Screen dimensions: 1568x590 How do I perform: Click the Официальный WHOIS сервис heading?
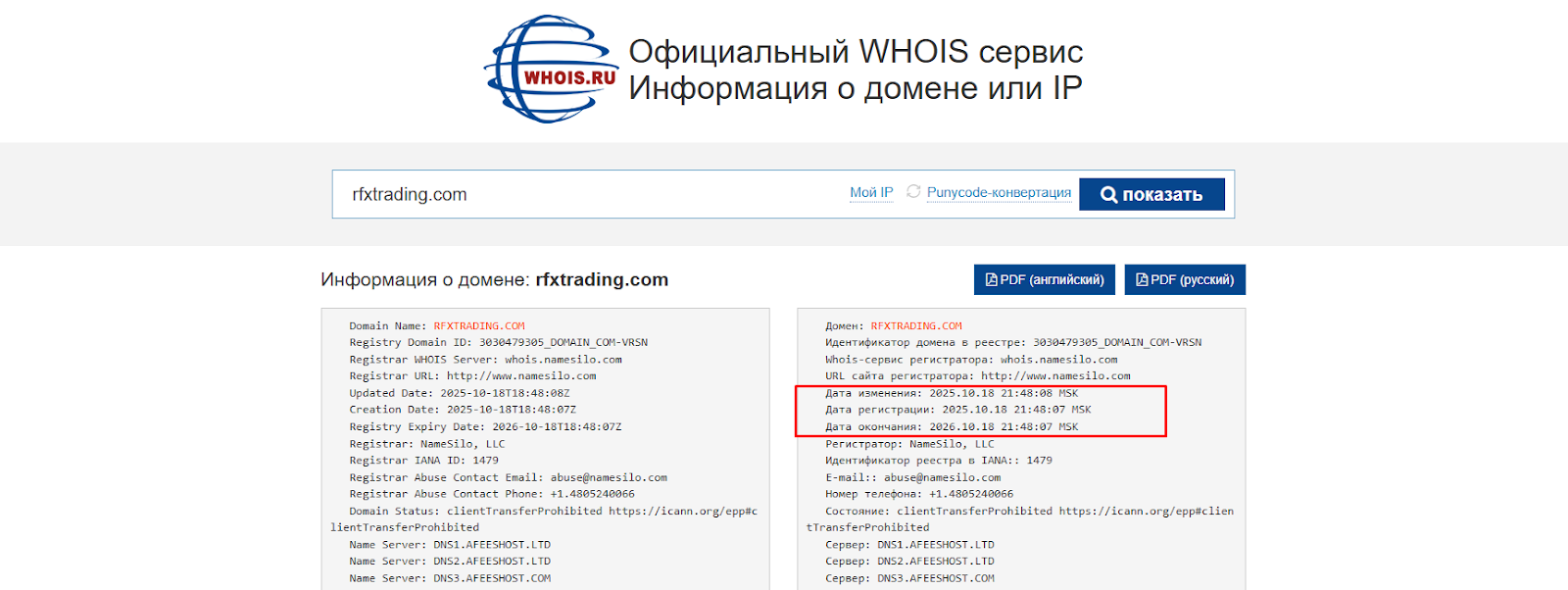(x=856, y=51)
